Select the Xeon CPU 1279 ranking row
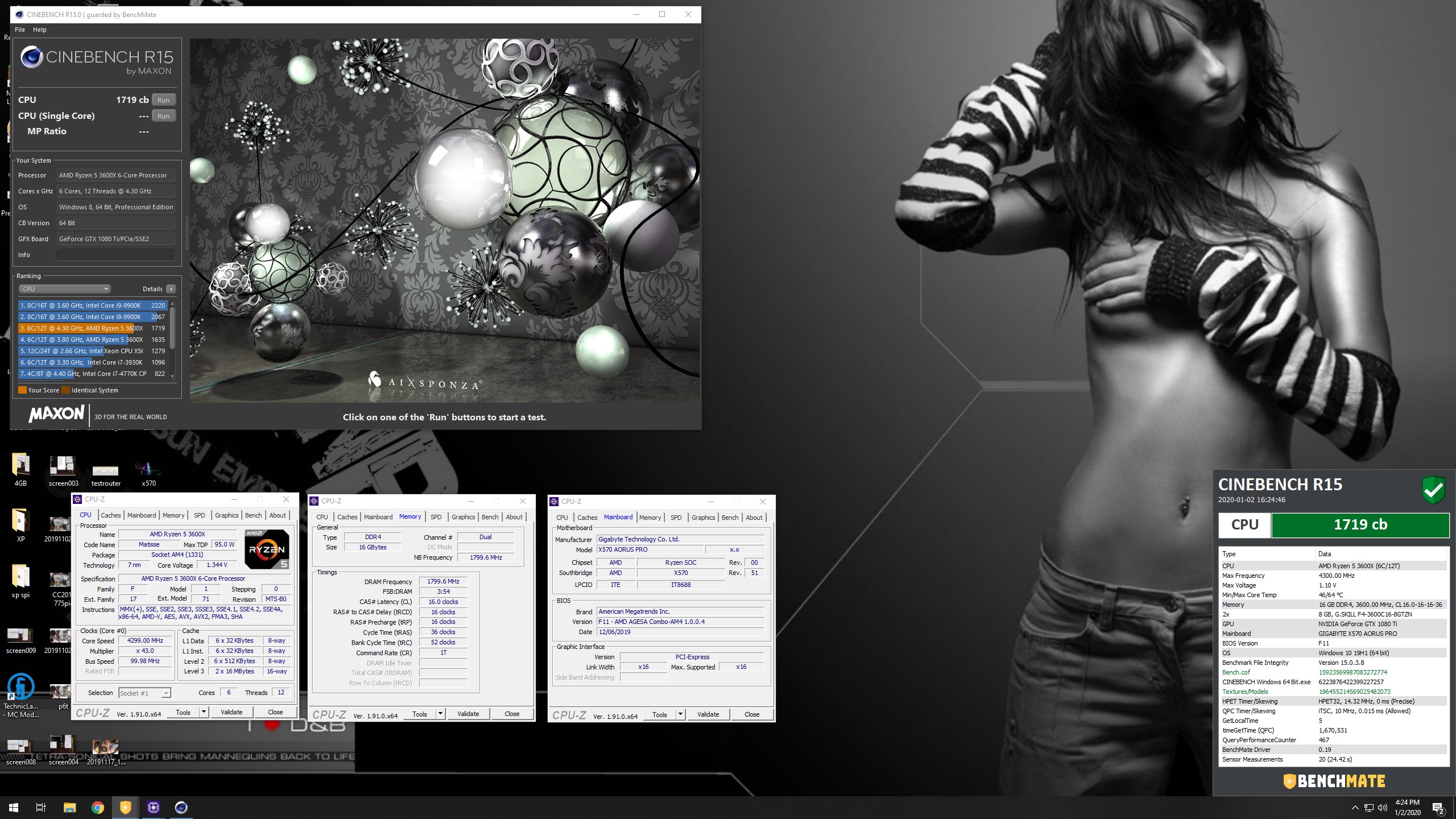1456x819 pixels. 93,351
